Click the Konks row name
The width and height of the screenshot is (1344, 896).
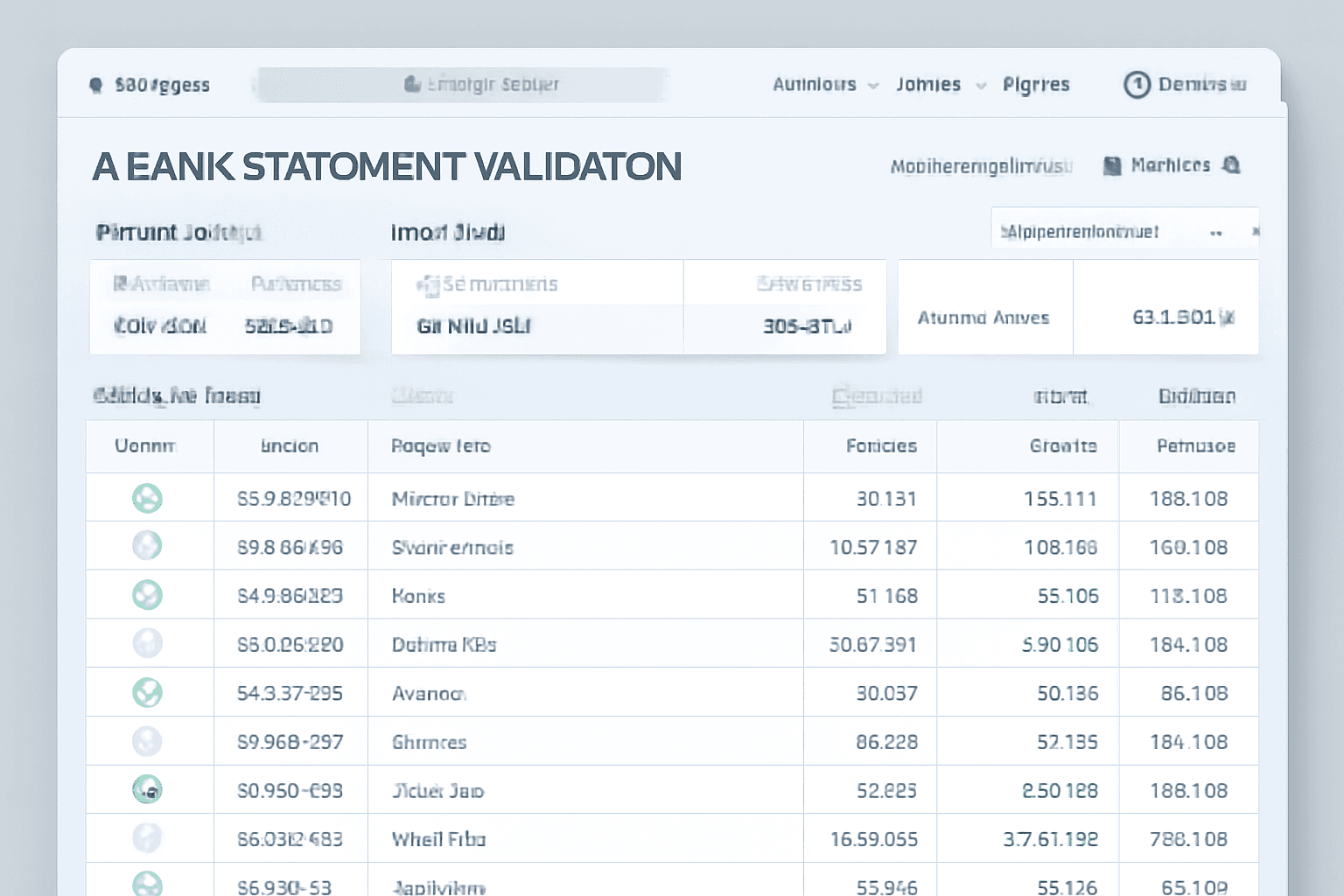click(418, 596)
